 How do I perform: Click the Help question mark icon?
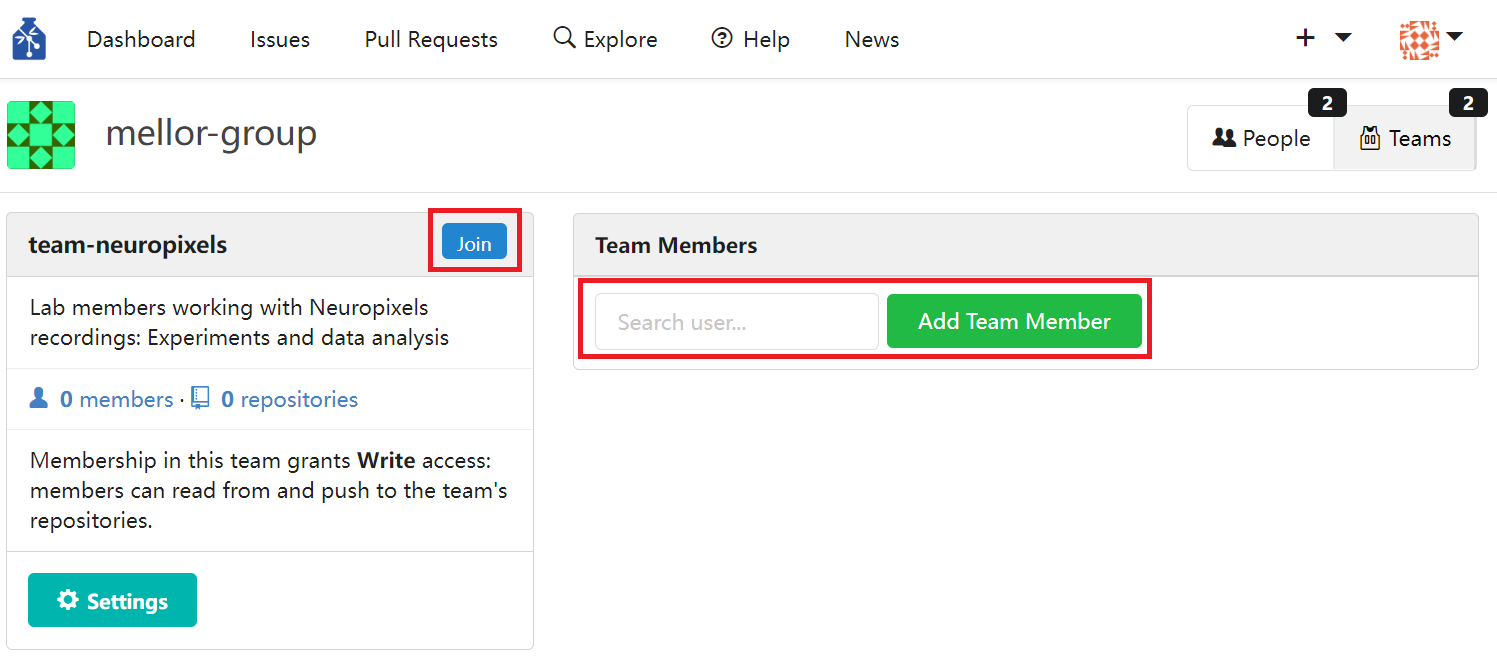click(722, 38)
